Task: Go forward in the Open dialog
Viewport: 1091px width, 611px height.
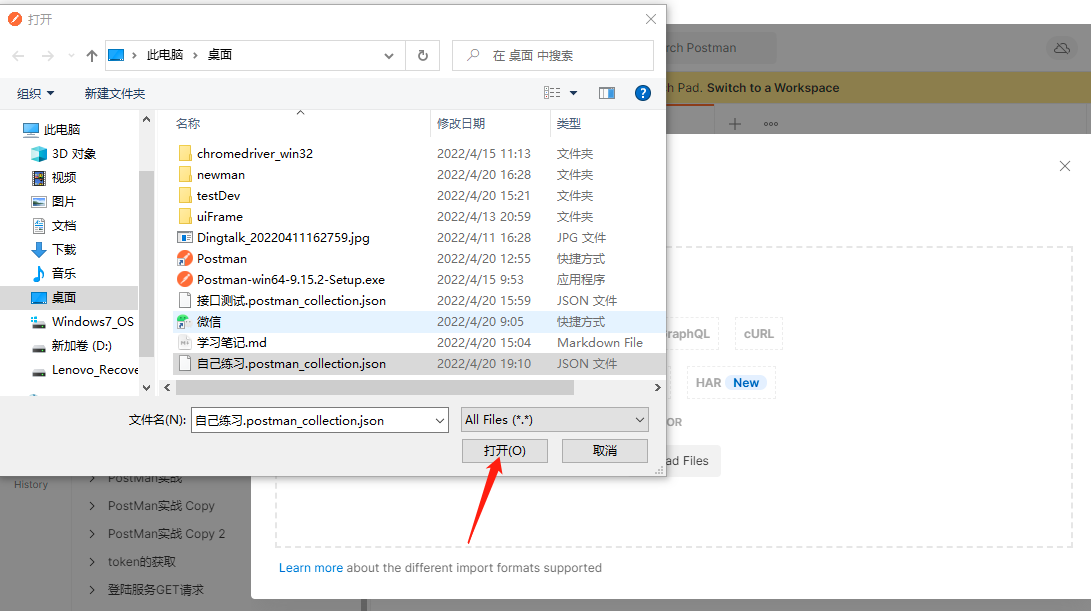Action: click(x=47, y=56)
